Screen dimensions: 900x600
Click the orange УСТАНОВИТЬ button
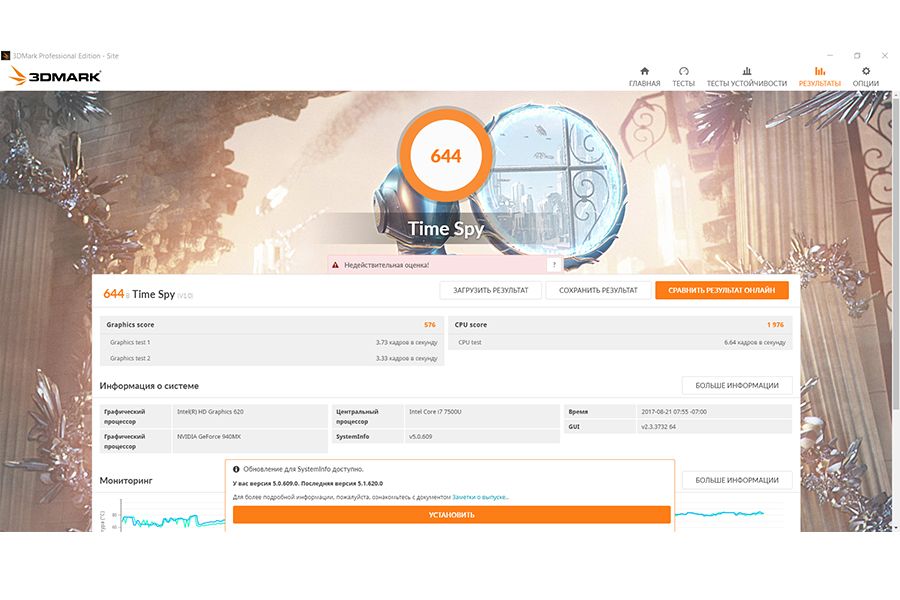(x=452, y=515)
